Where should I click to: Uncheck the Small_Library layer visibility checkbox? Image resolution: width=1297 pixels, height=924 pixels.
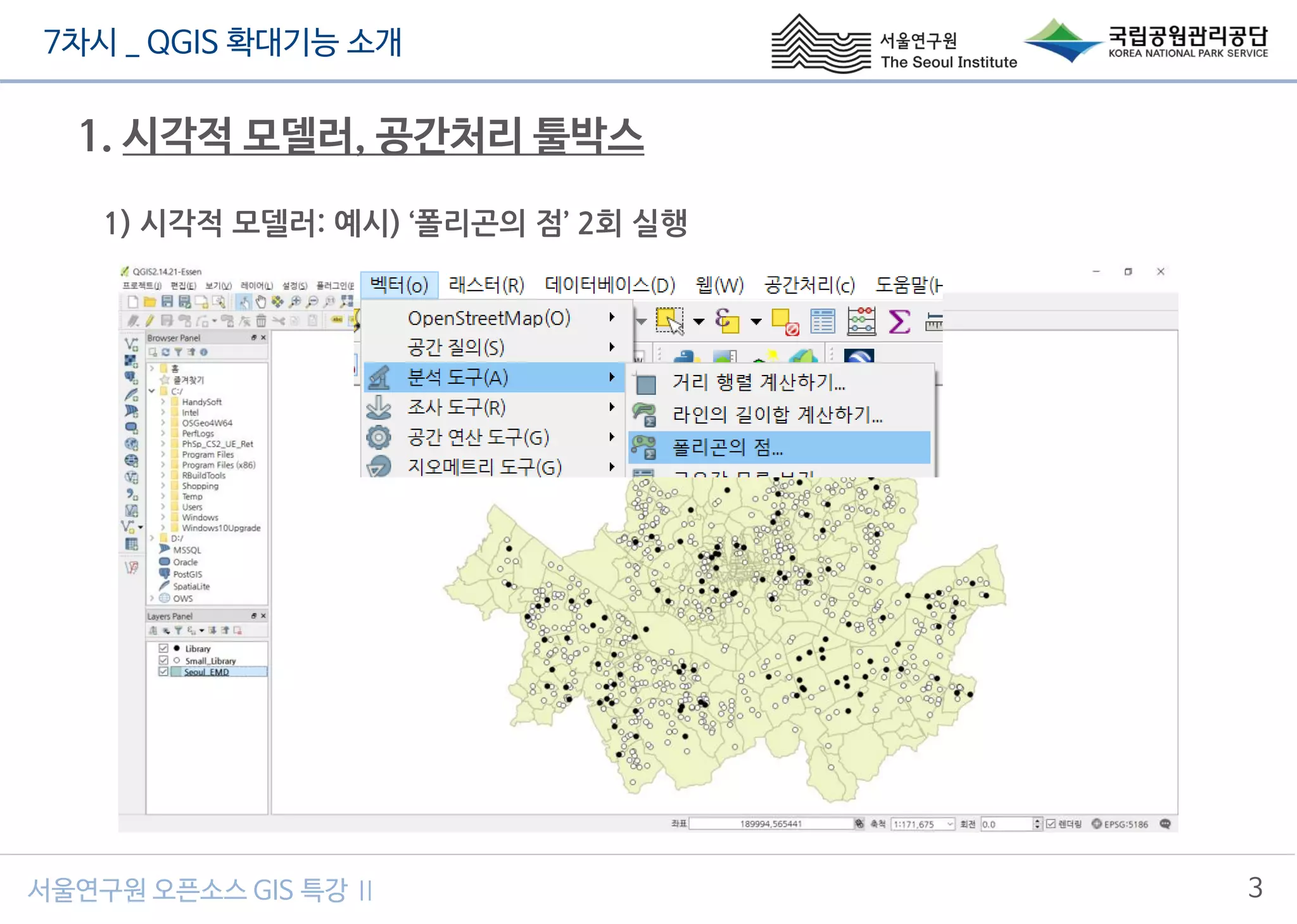point(163,660)
